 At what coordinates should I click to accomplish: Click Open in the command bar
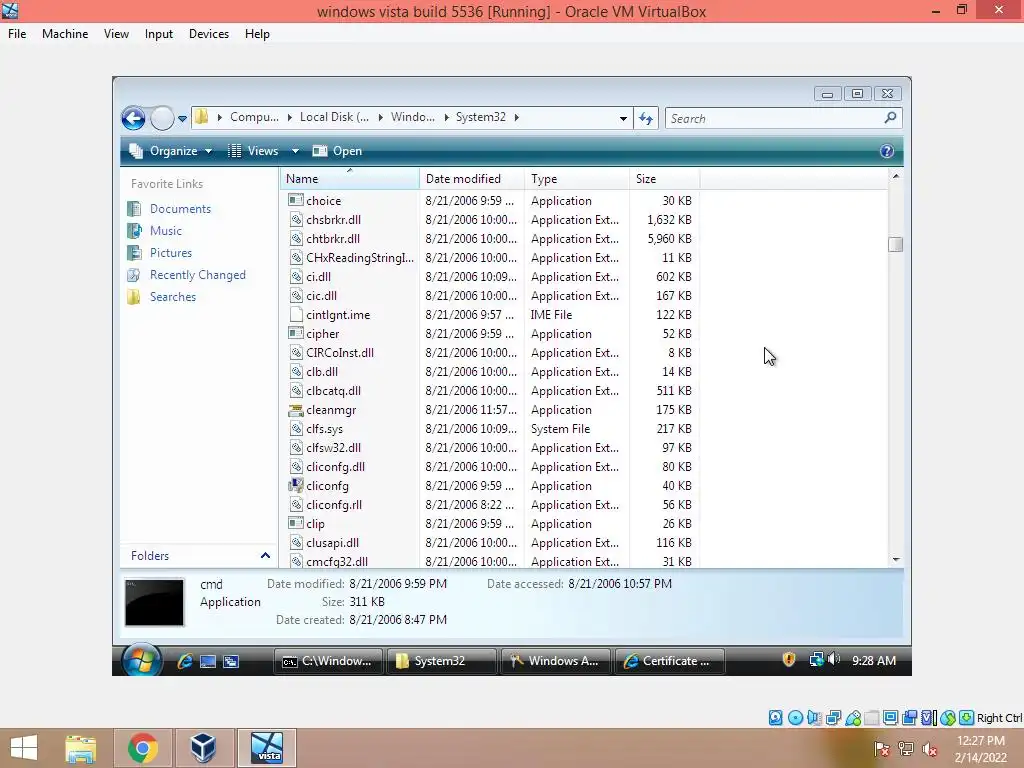coord(338,151)
